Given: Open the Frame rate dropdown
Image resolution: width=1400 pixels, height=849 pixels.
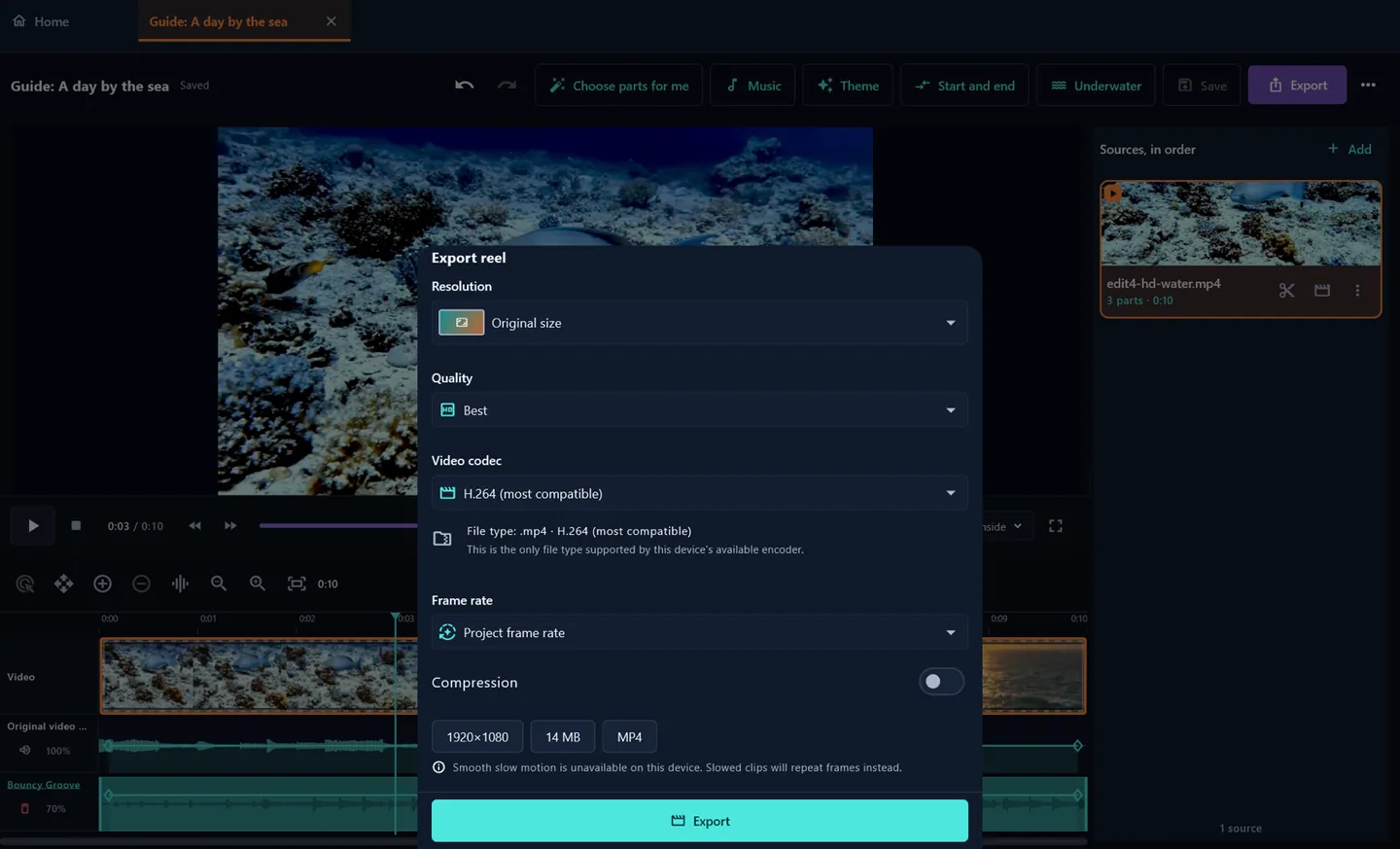Looking at the screenshot, I should point(699,632).
